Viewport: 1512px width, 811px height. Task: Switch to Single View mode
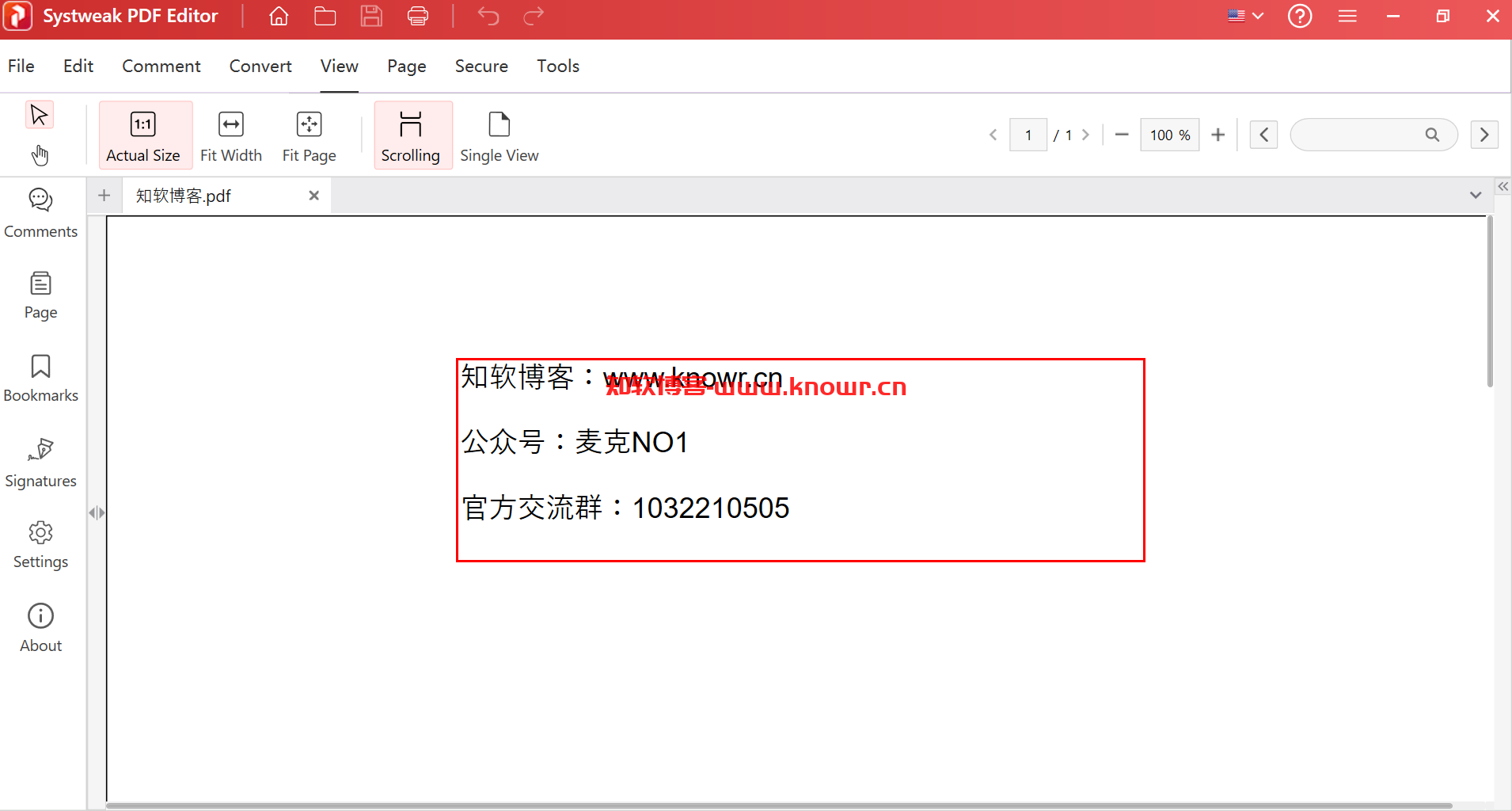(x=500, y=135)
